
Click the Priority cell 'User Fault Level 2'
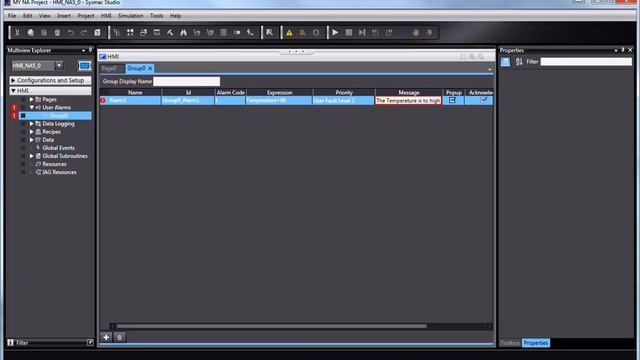[343, 100]
